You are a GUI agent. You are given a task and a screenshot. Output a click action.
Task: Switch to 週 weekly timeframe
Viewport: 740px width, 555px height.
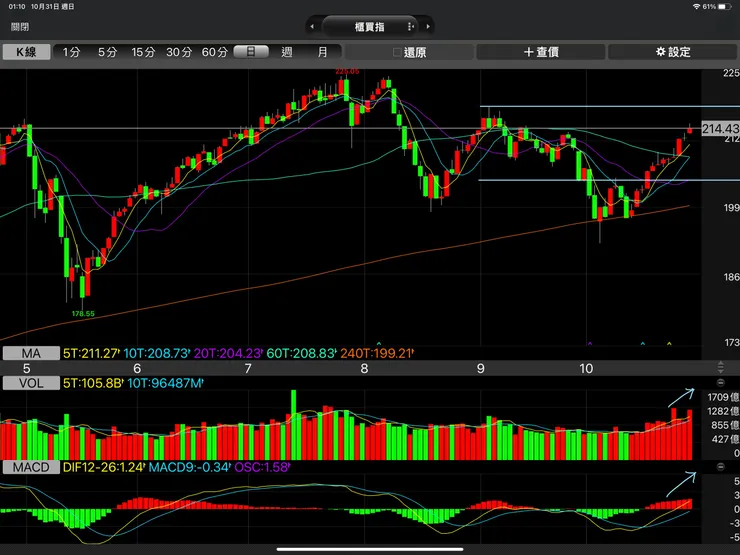tap(287, 52)
